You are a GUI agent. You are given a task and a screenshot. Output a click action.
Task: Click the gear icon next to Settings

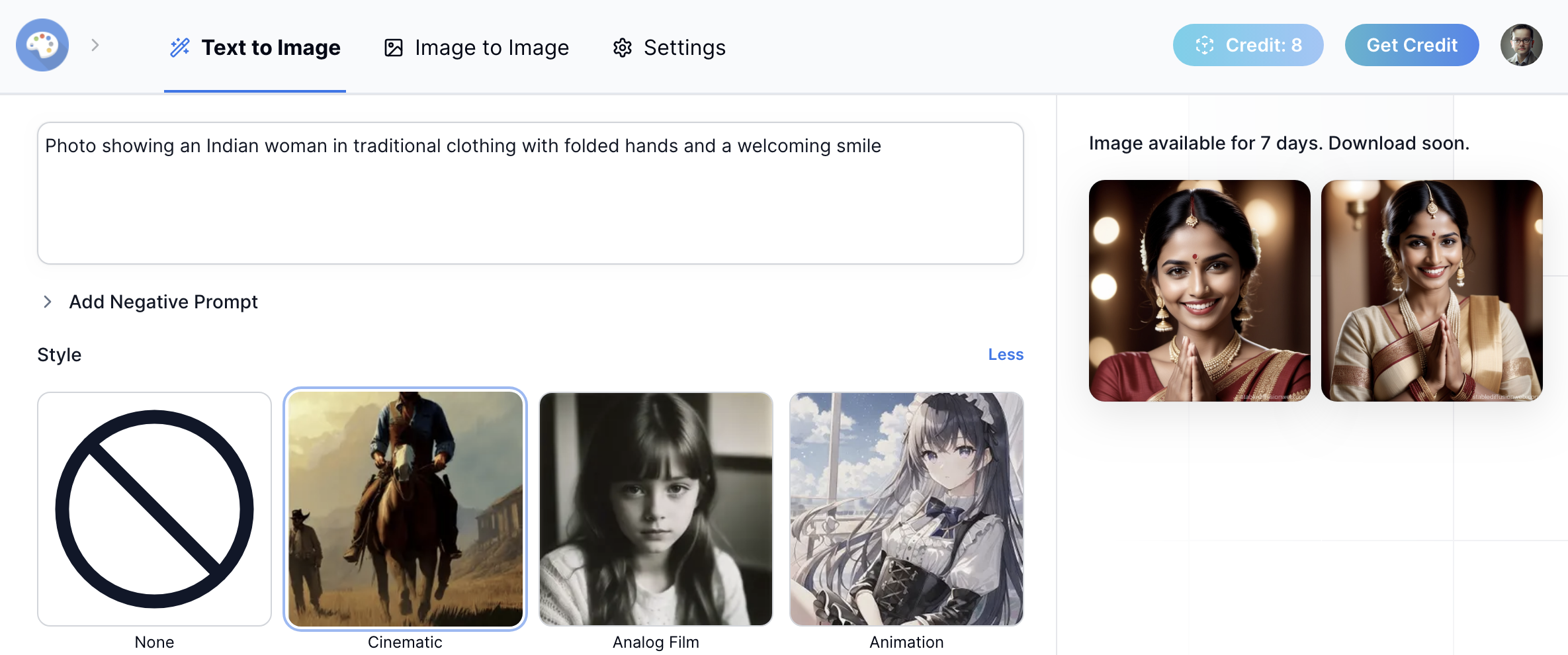pos(623,48)
